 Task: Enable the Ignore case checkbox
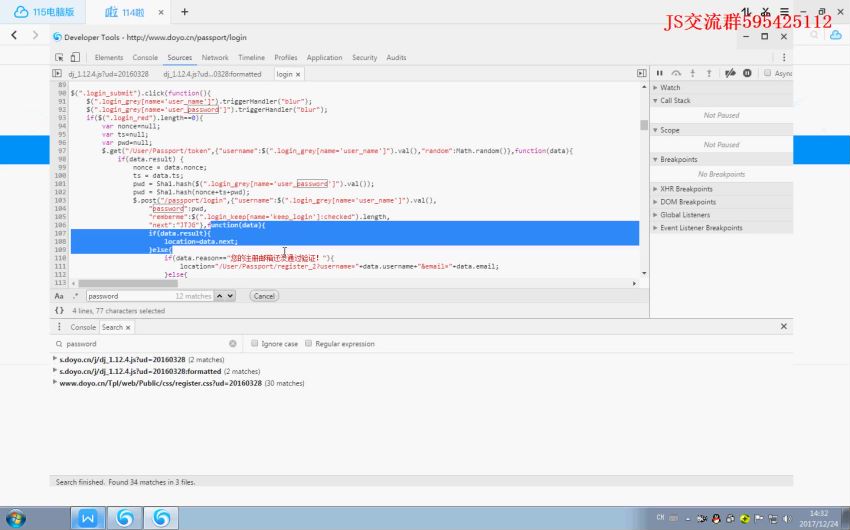tap(255, 343)
